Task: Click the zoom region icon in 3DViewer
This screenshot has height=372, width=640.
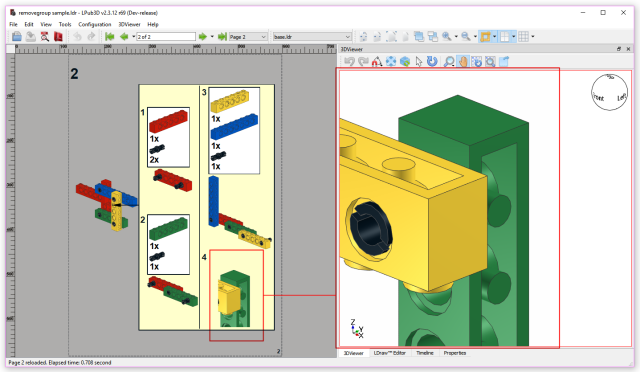Action: (491, 62)
